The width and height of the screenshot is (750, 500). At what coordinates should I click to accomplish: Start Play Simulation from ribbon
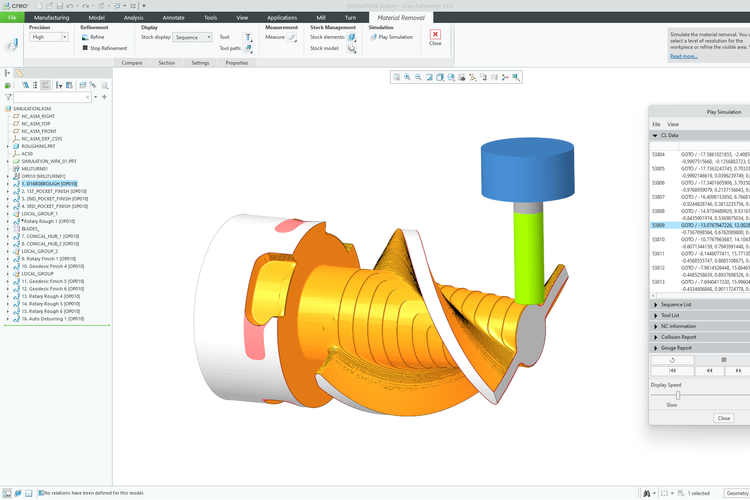[390, 37]
